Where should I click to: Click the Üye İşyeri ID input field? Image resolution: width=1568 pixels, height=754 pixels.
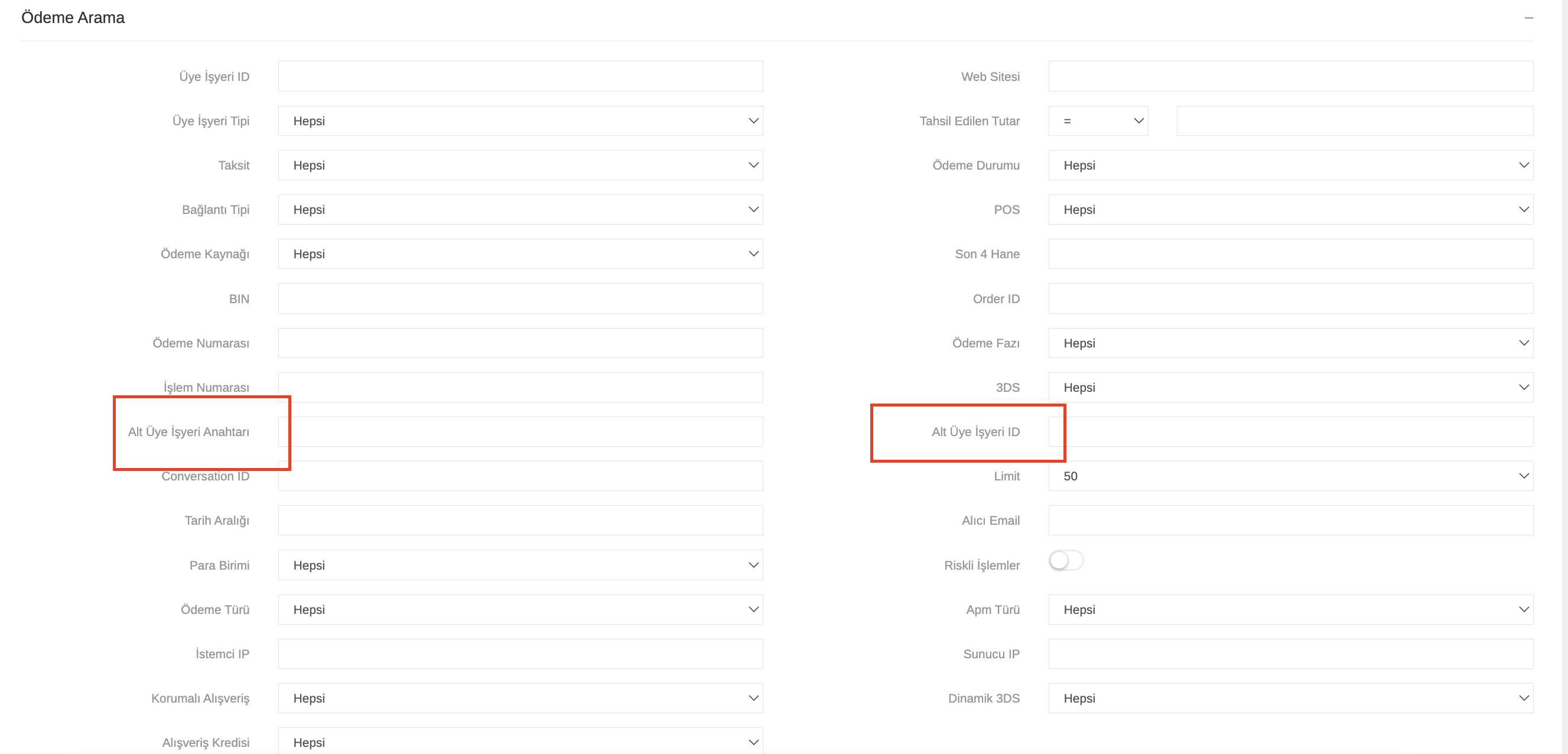click(x=520, y=76)
